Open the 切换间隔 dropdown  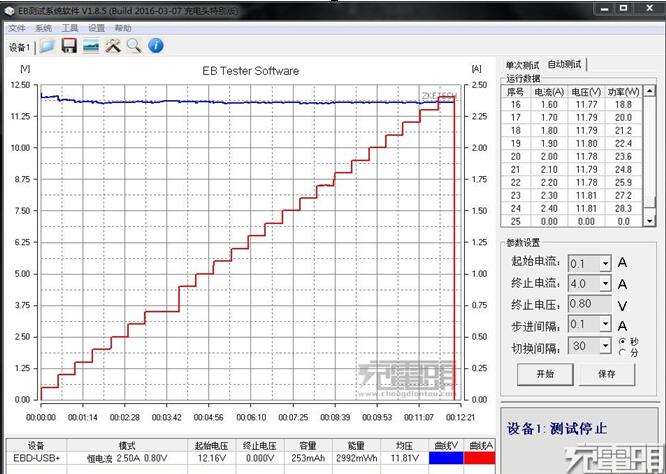[x=605, y=347]
